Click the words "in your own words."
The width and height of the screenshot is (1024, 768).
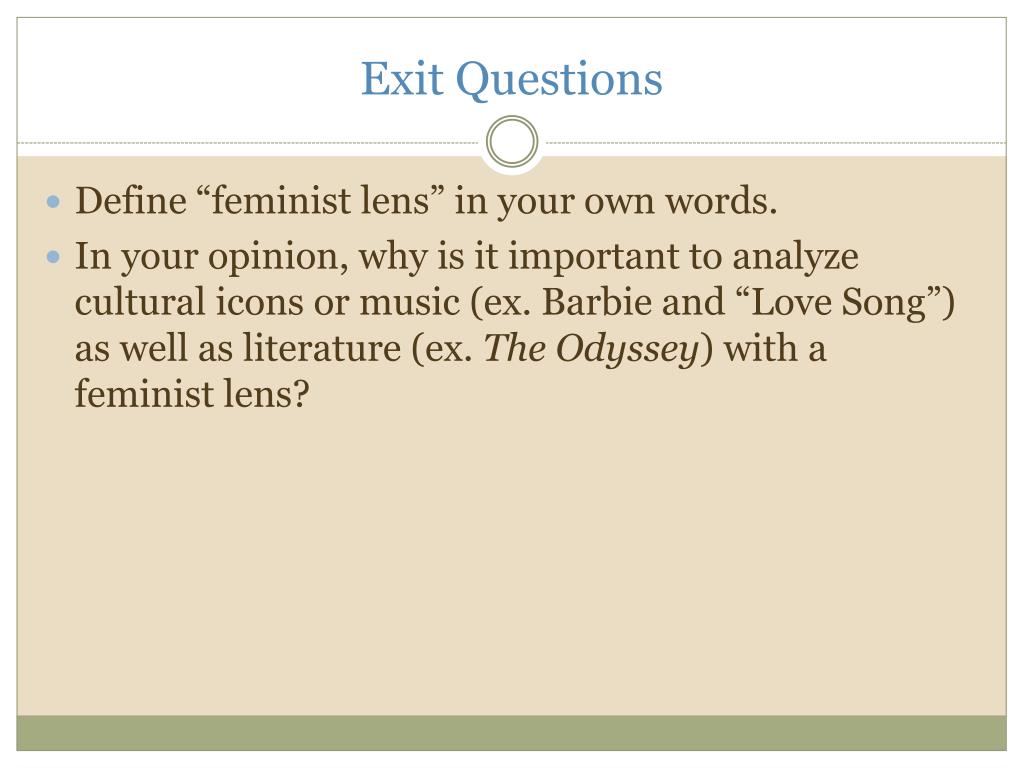click(616, 201)
